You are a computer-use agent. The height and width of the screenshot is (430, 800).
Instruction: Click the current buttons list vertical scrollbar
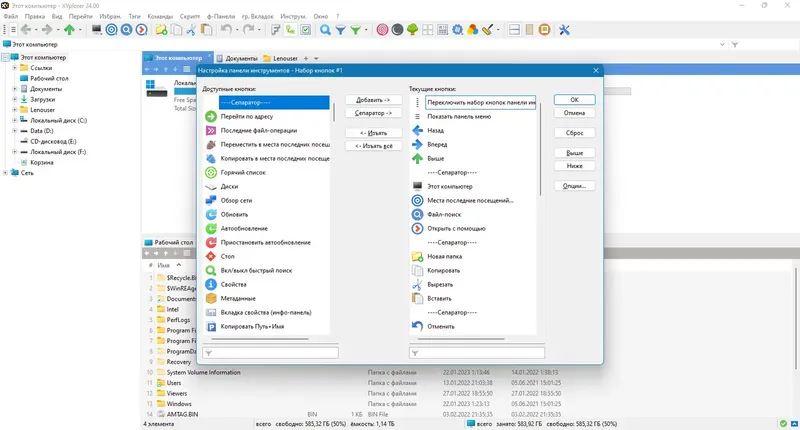pyautogui.click(x=540, y=149)
